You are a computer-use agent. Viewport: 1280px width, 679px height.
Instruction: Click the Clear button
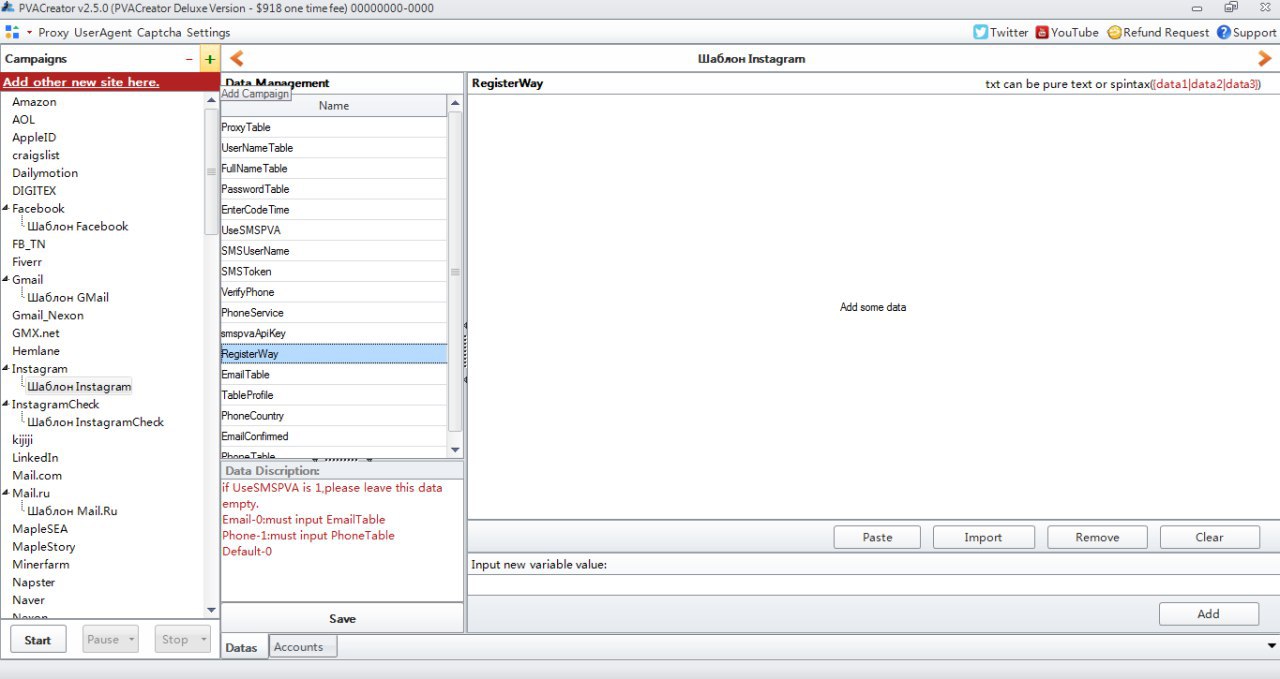pos(1209,537)
